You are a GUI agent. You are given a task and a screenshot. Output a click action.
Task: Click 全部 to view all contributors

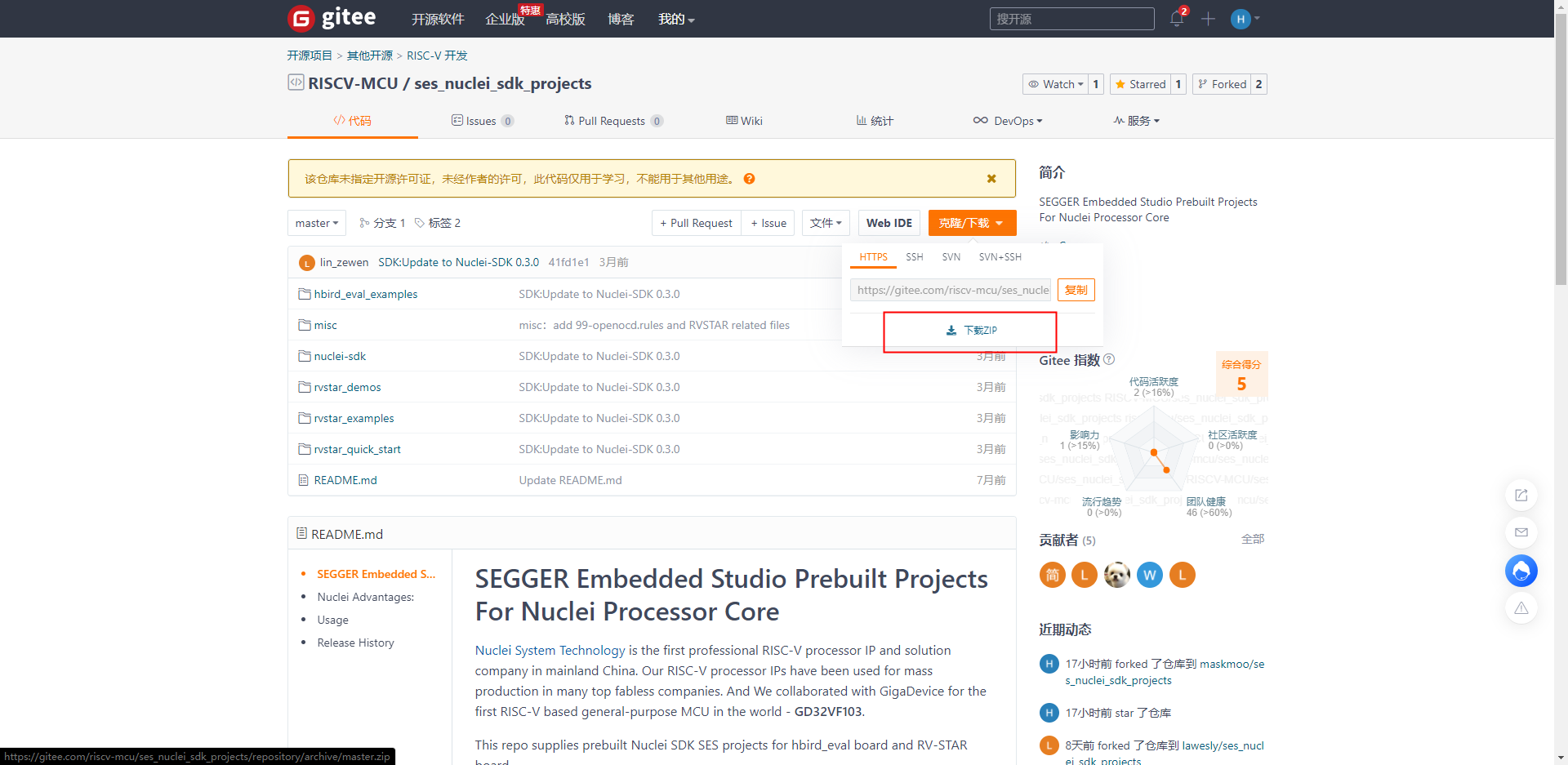pos(1252,539)
